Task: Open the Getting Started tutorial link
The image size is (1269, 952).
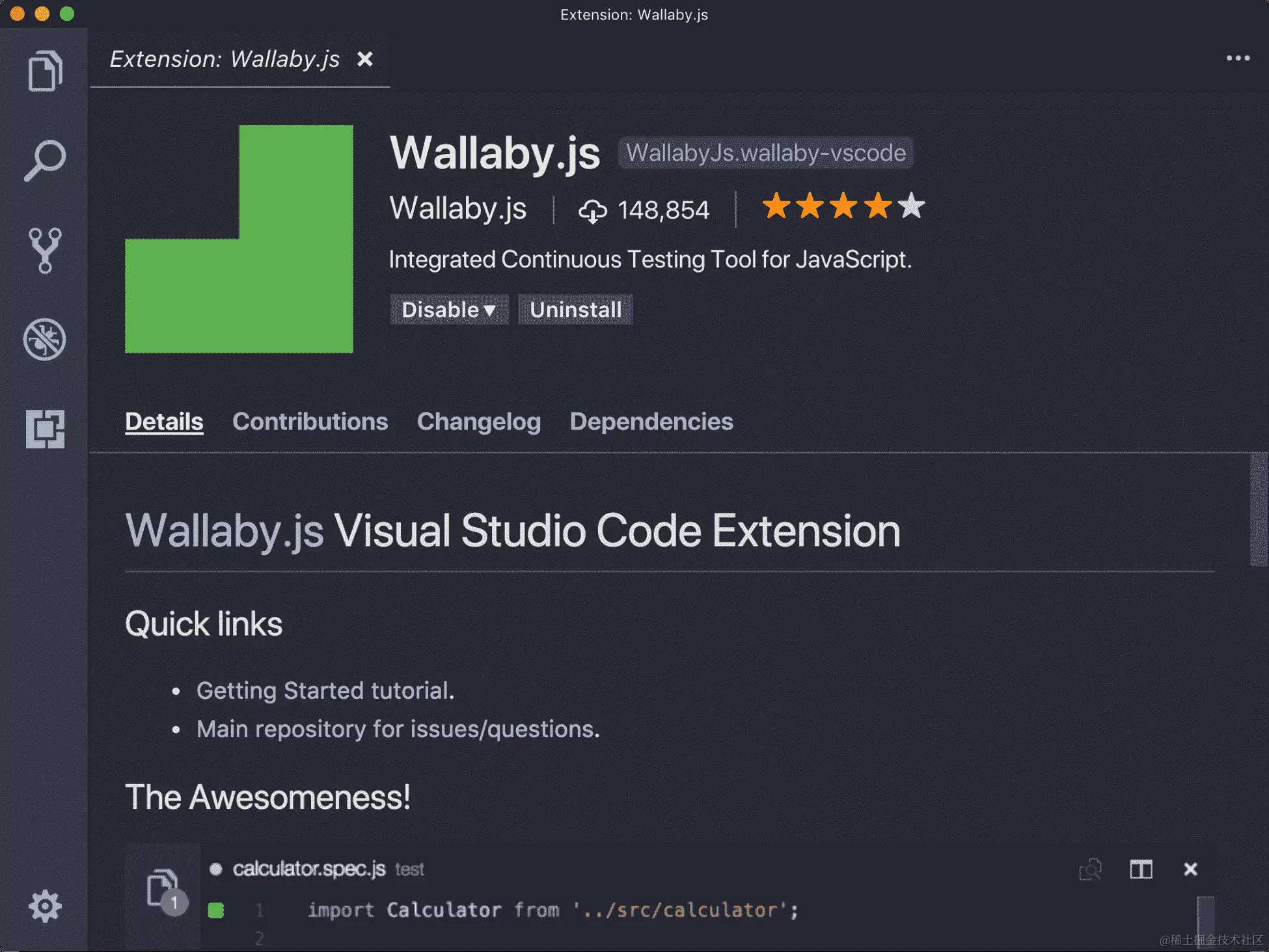Action: [324, 690]
